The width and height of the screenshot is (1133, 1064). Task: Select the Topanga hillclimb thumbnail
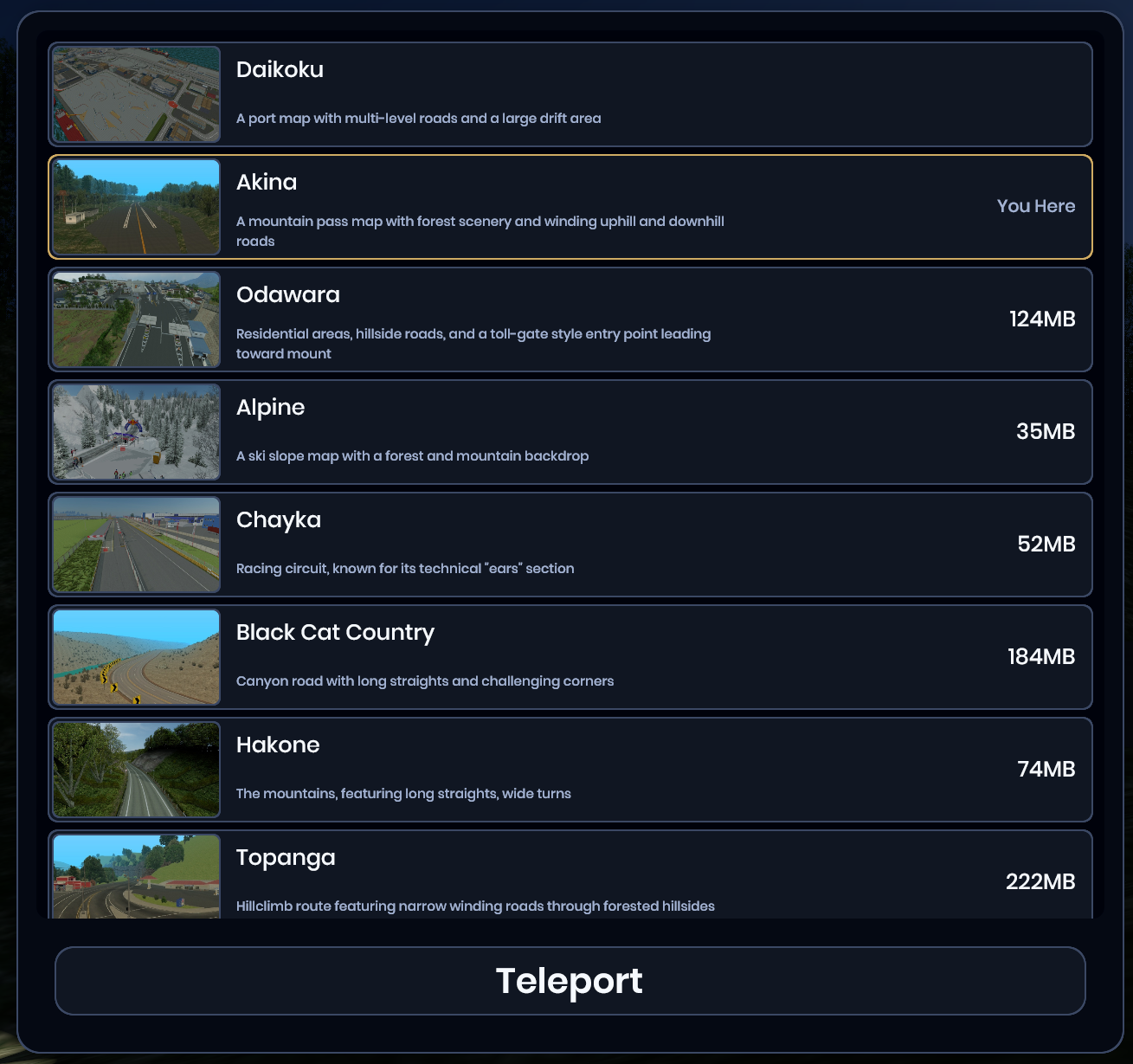click(x=136, y=876)
